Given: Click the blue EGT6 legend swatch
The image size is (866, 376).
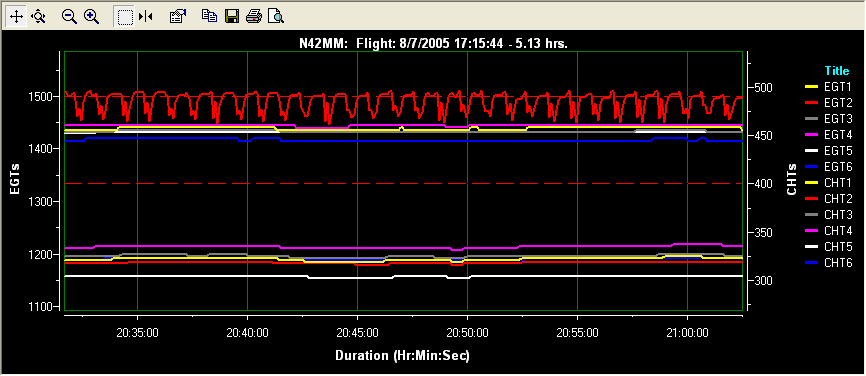Looking at the screenshot, I should click(811, 166).
